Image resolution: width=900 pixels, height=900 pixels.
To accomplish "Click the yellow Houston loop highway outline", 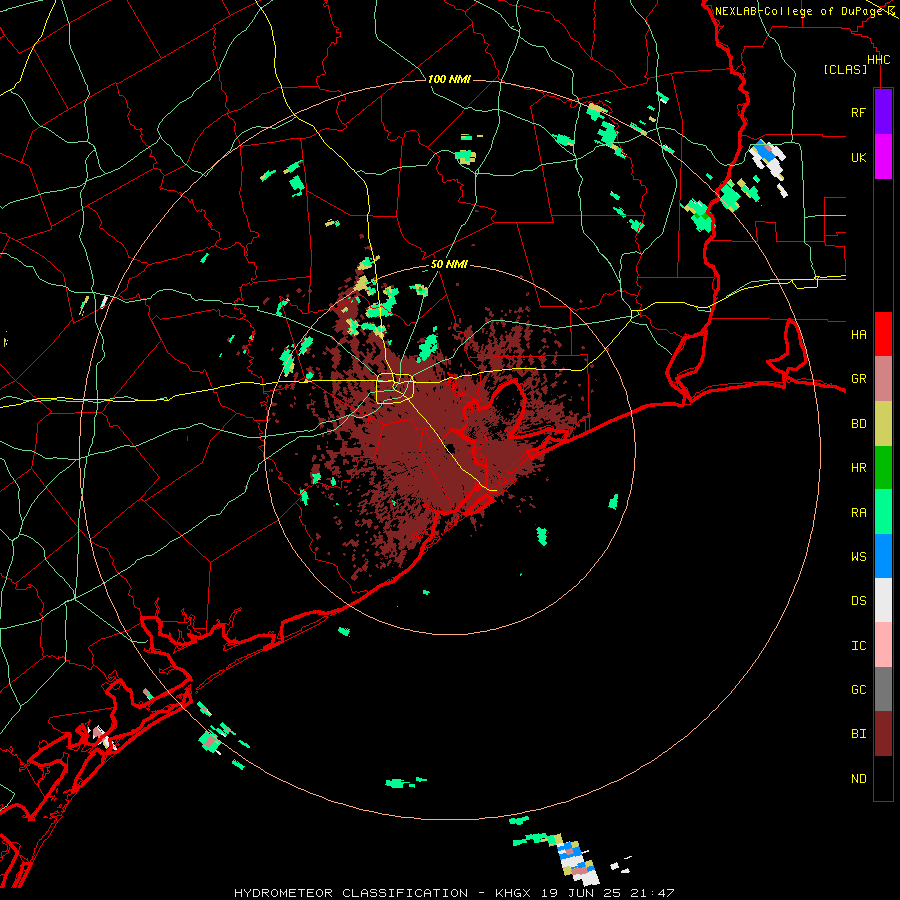I will click(395, 388).
